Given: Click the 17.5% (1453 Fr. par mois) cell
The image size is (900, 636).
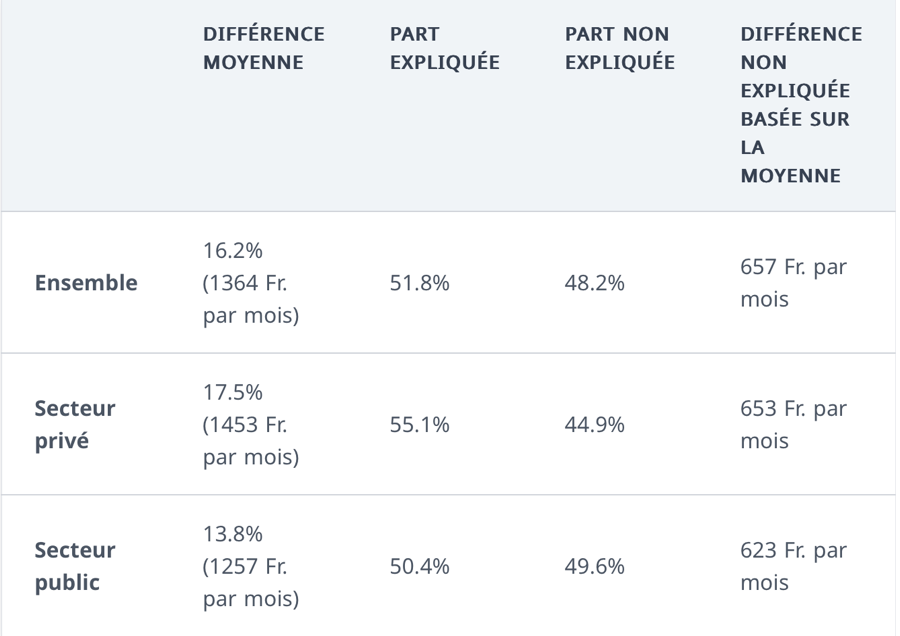Looking at the screenshot, I should click(251, 425).
